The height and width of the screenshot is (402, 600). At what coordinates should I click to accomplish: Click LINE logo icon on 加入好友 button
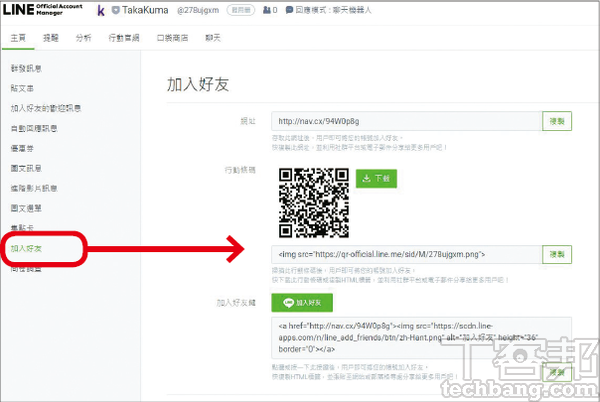tap(289, 303)
